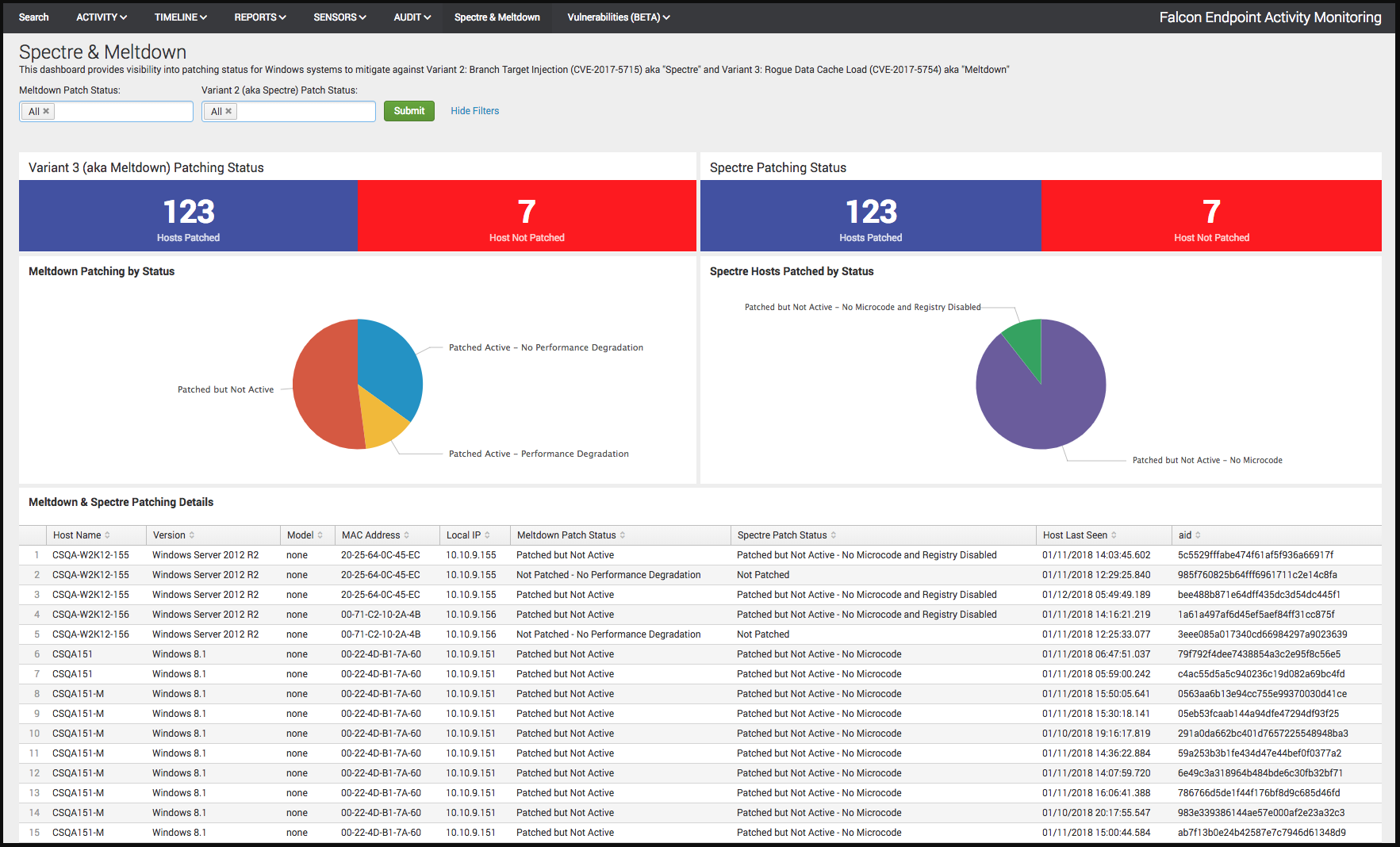Open the REPORTS dropdown menu
The height and width of the screenshot is (847, 1400).
pos(260,17)
